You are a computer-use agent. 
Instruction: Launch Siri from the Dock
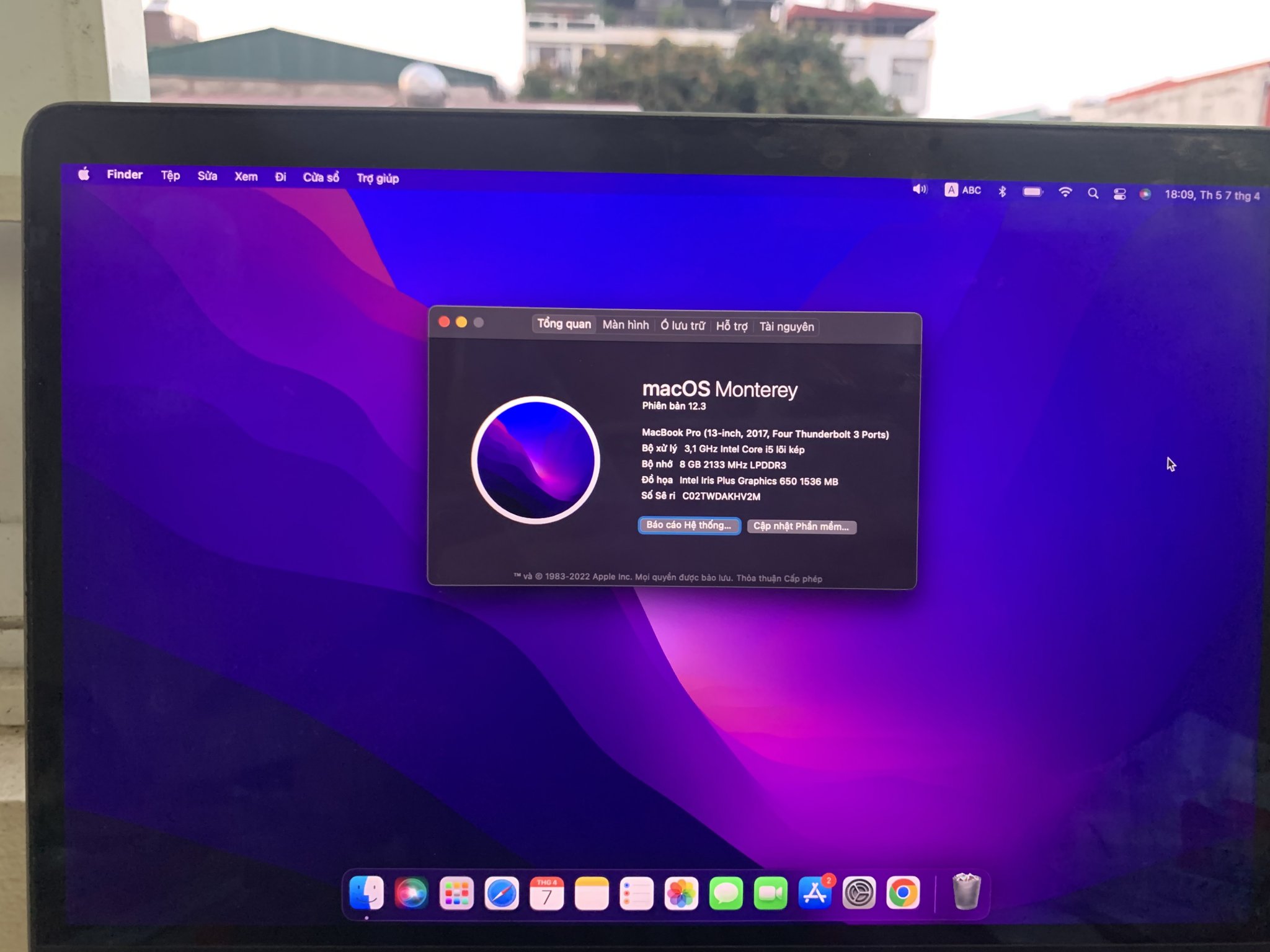click(411, 893)
